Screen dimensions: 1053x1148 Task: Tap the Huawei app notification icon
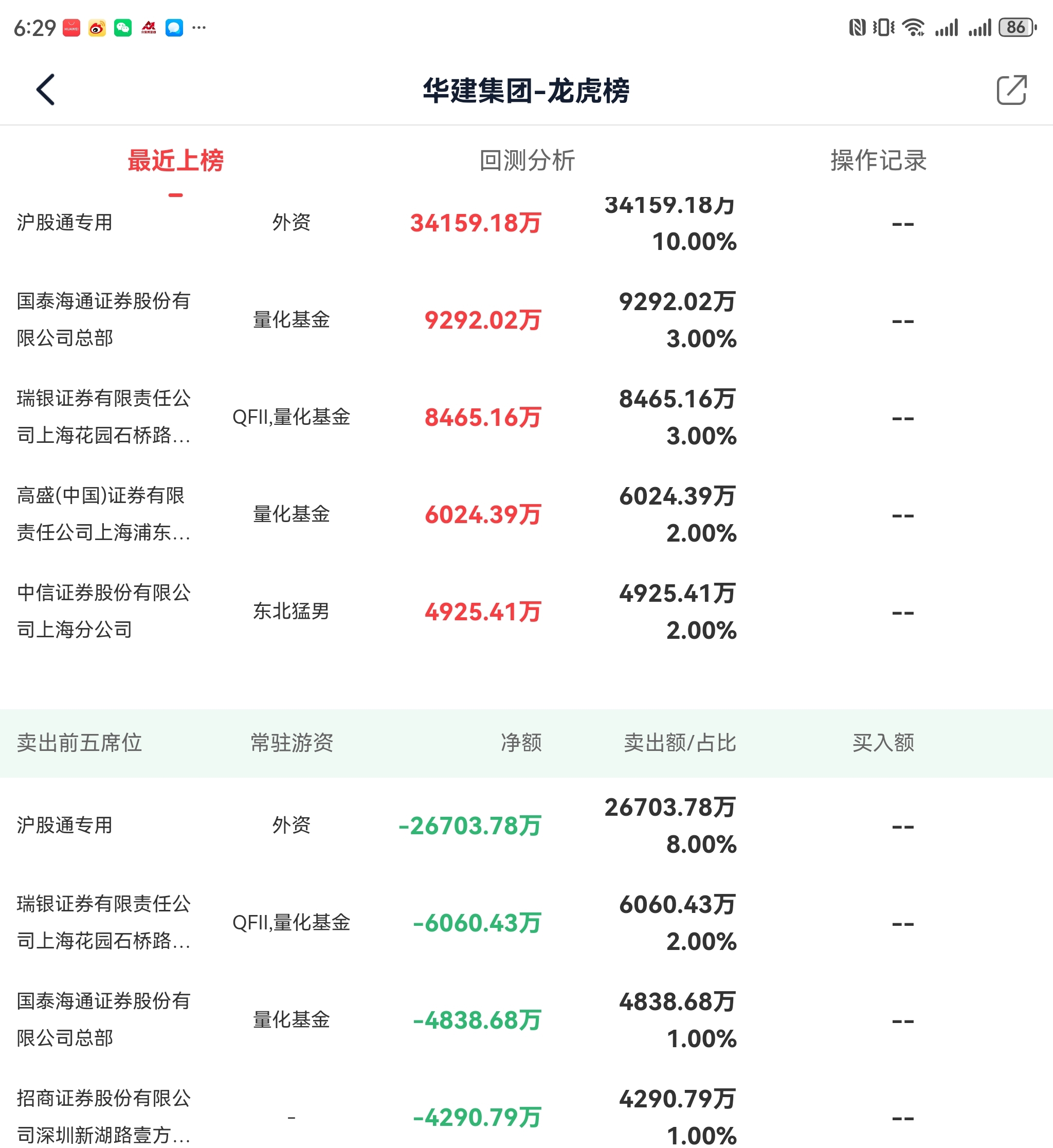71,27
